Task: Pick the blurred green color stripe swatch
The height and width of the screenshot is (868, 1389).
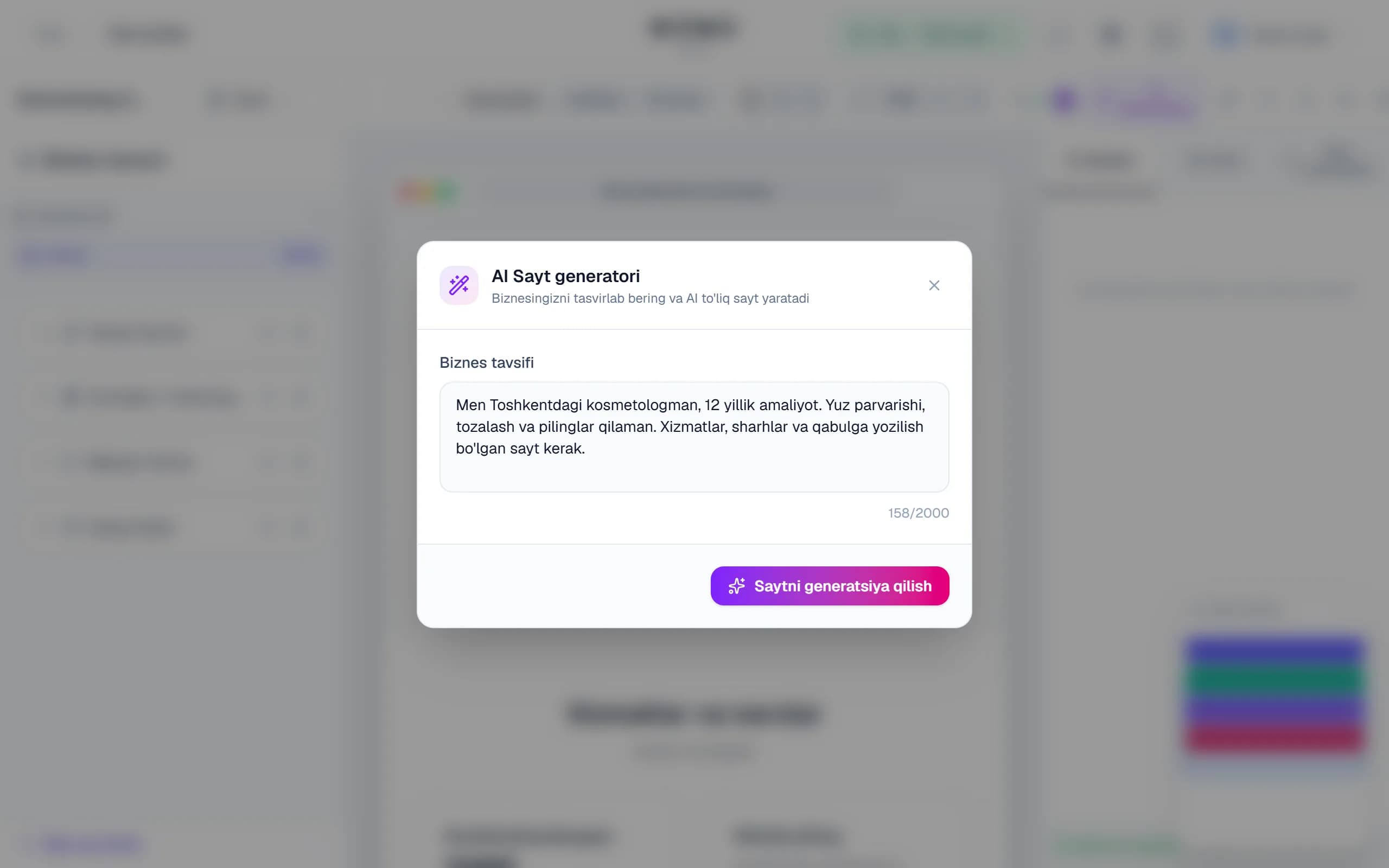Action: 1274,680
